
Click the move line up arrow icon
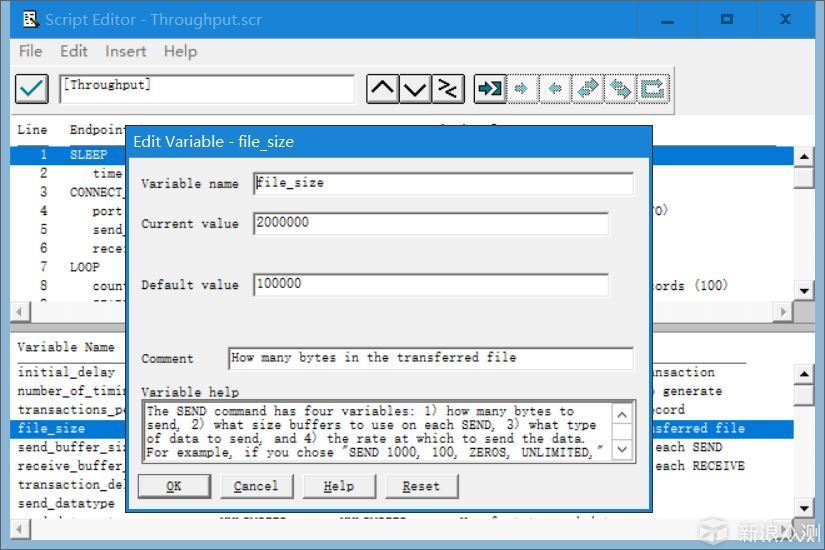coord(383,88)
